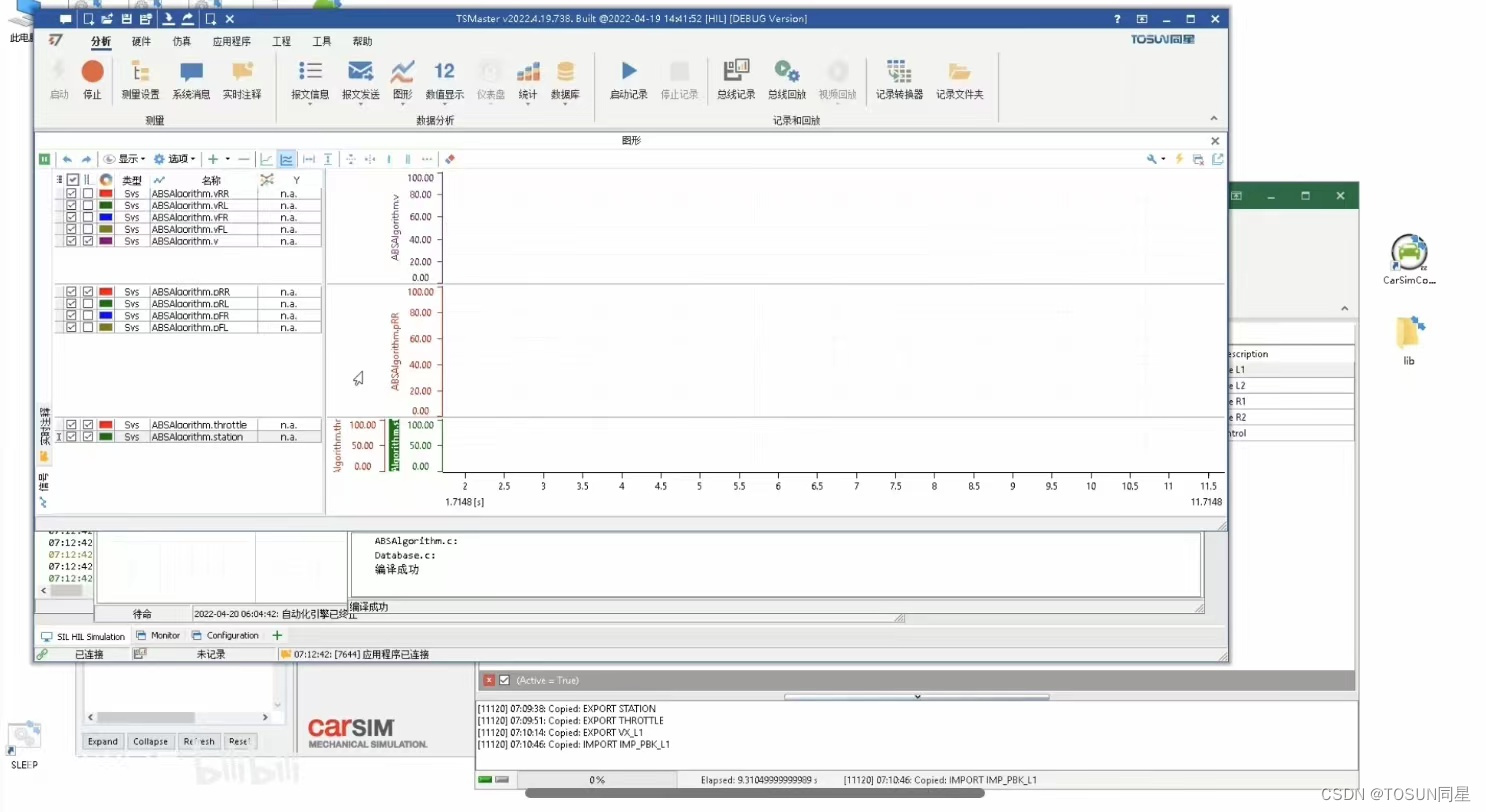
Task: Uncheck visibility of ABSAlgorithm.throttle
Action: pyautogui.click(x=71, y=424)
